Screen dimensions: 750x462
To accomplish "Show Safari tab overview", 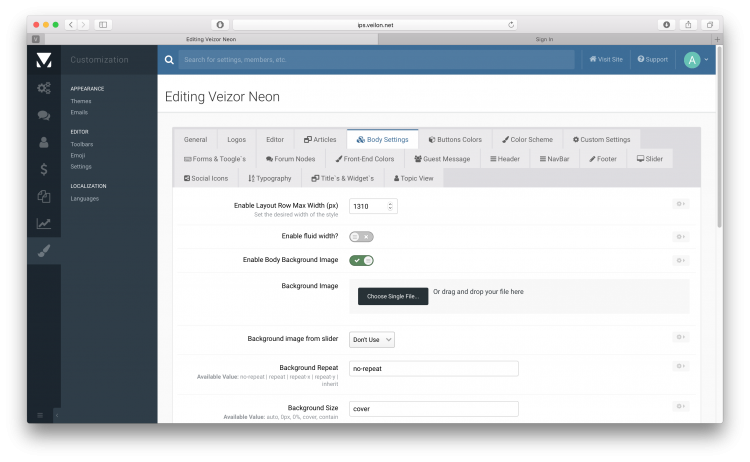I will click(x=710, y=24).
